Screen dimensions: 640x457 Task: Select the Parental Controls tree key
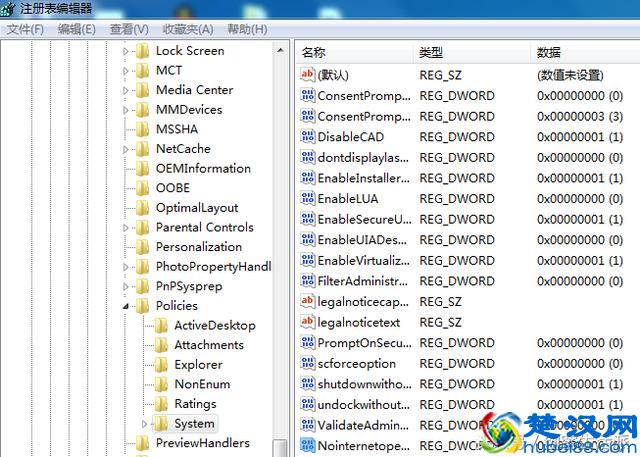tap(204, 227)
